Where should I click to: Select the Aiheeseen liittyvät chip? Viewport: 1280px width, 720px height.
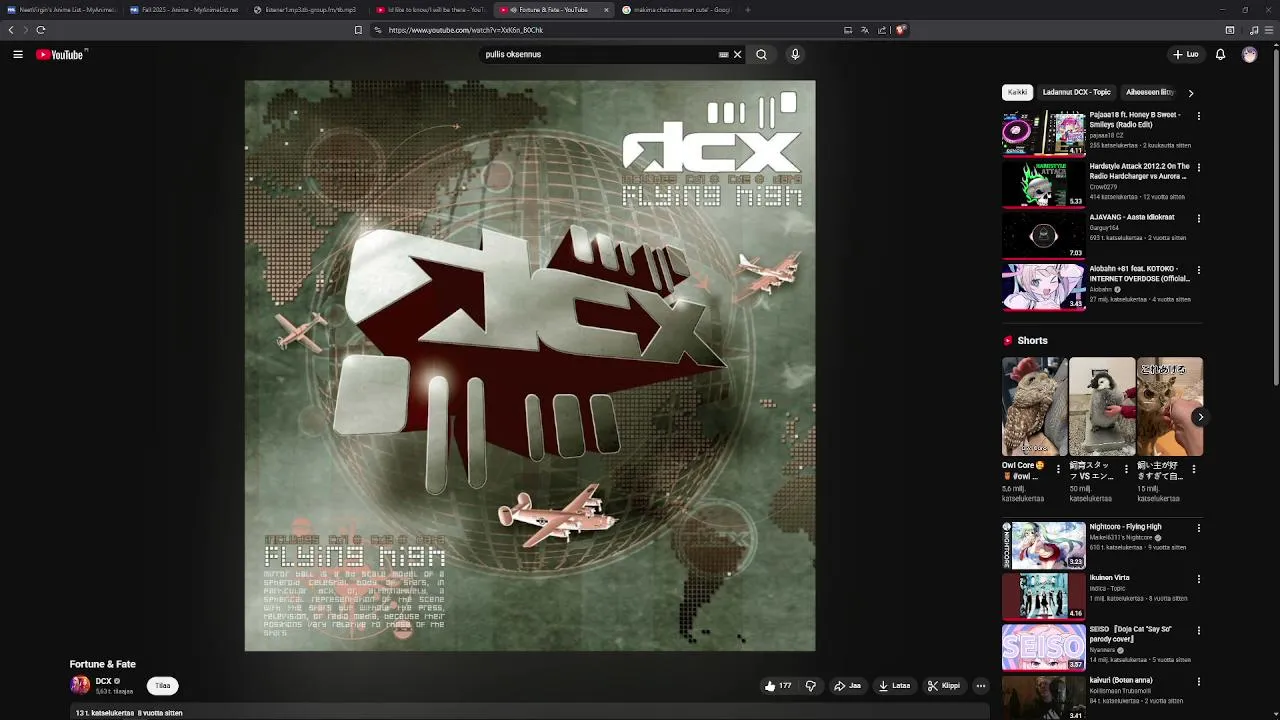[1149, 92]
